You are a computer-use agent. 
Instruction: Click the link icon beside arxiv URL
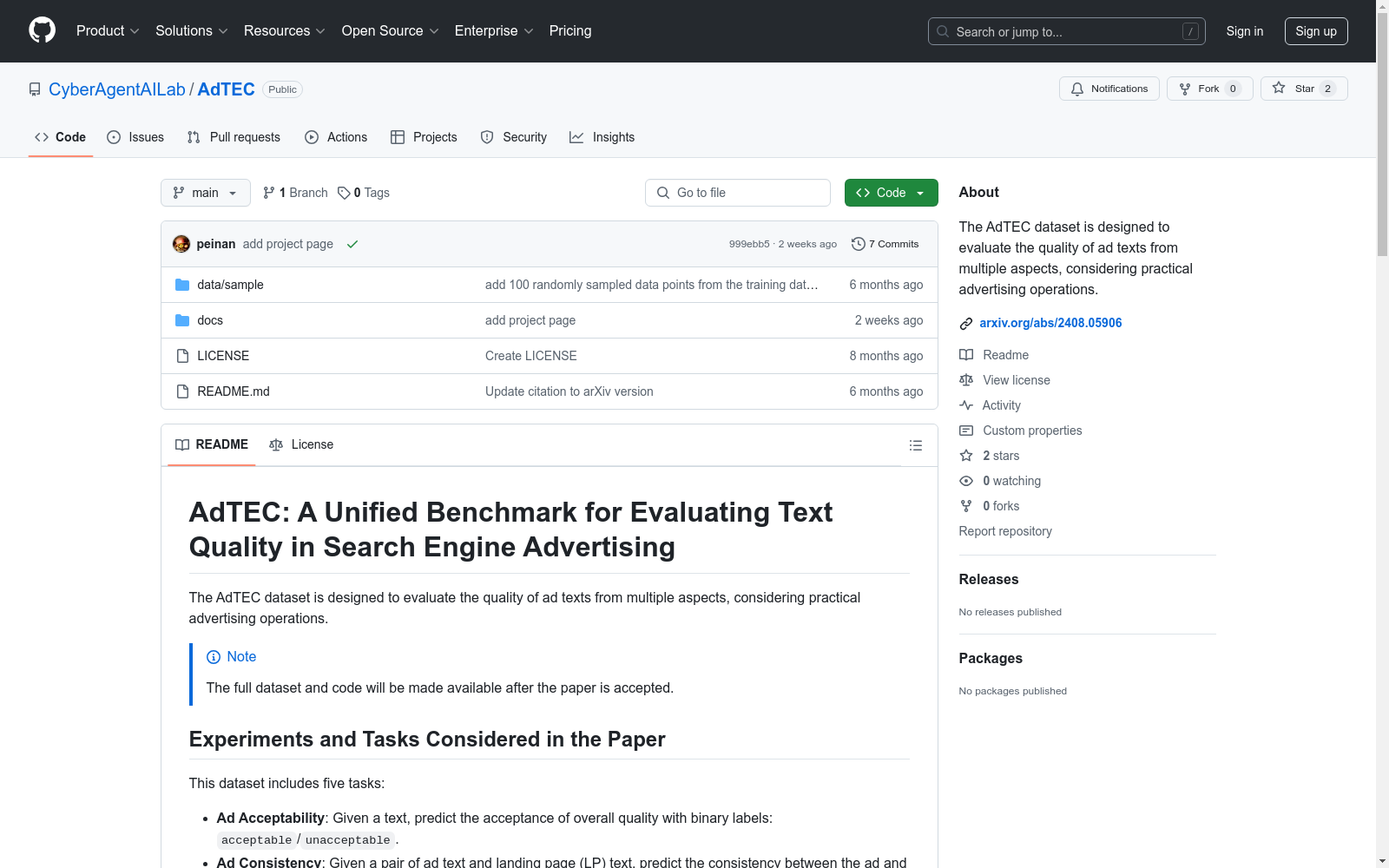click(966, 323)
